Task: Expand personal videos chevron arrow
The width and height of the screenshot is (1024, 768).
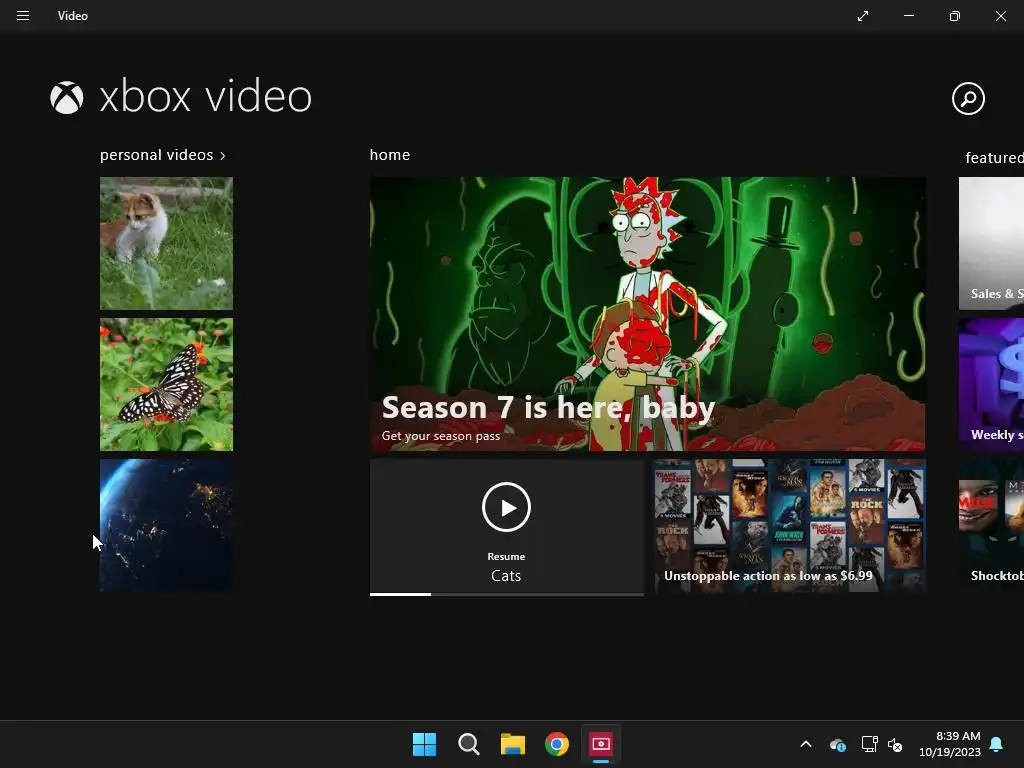Action: 223,156
